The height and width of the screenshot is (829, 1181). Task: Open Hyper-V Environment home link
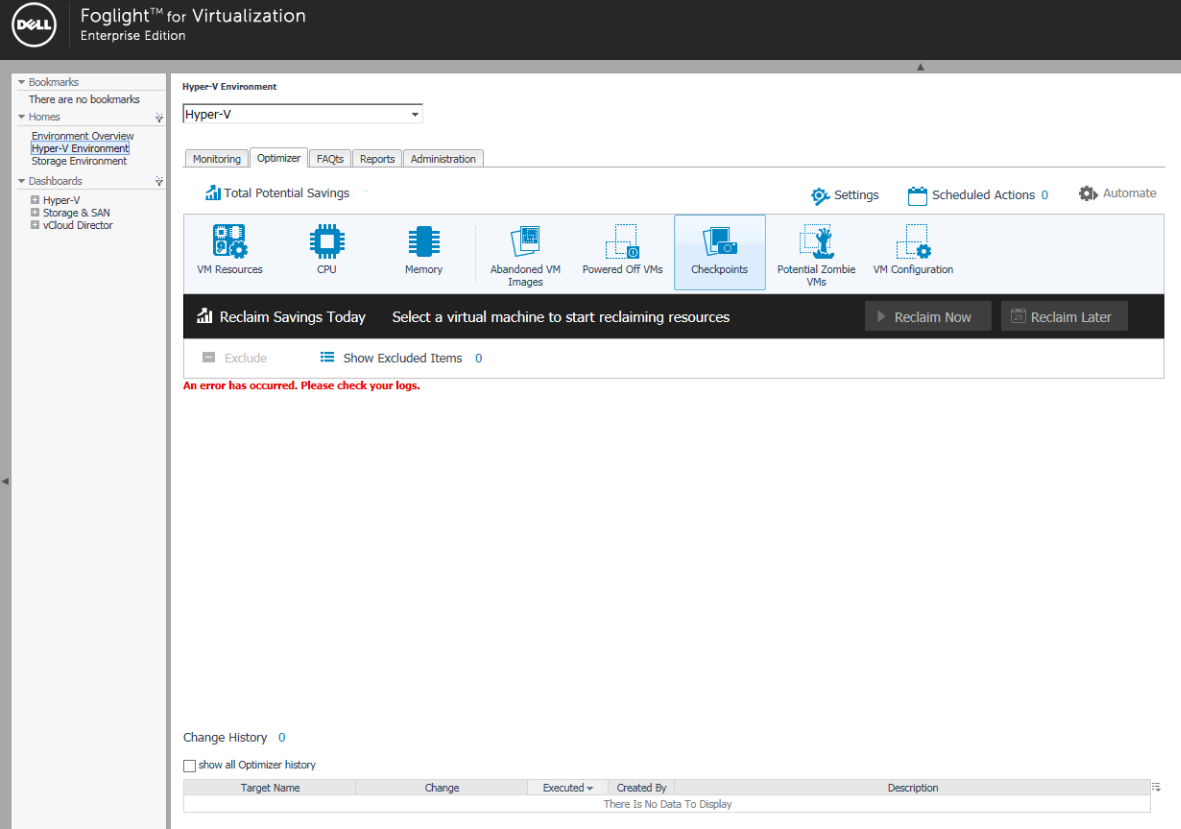click(x=80, y=148)
